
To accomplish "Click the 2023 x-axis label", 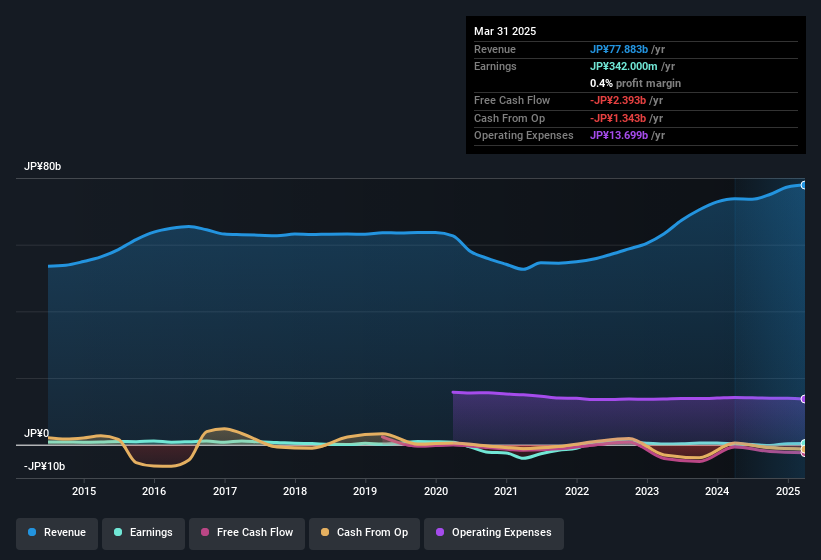I will tap(647, 491).
